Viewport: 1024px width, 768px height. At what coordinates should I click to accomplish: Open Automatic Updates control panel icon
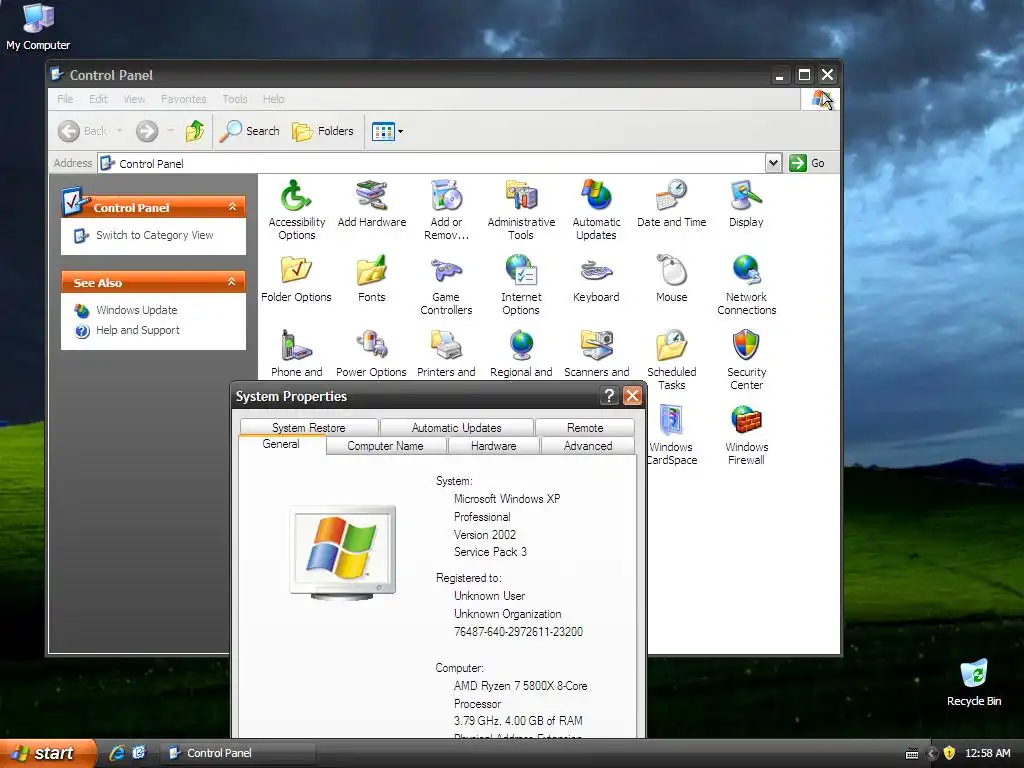[596, 209]
